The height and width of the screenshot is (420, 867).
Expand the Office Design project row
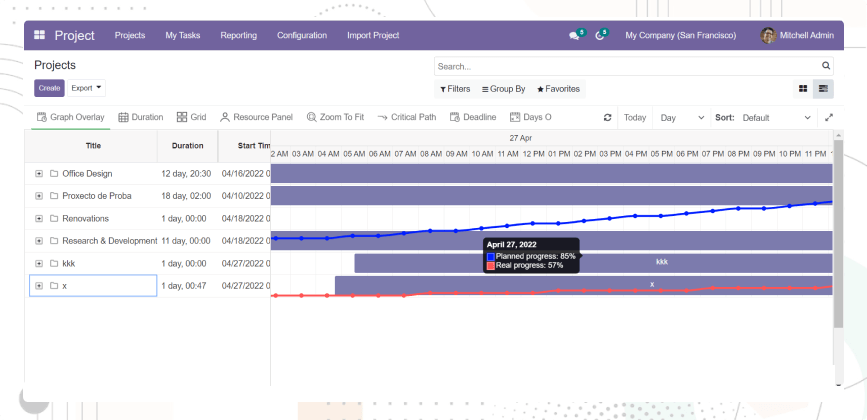[x=39, y=173]
